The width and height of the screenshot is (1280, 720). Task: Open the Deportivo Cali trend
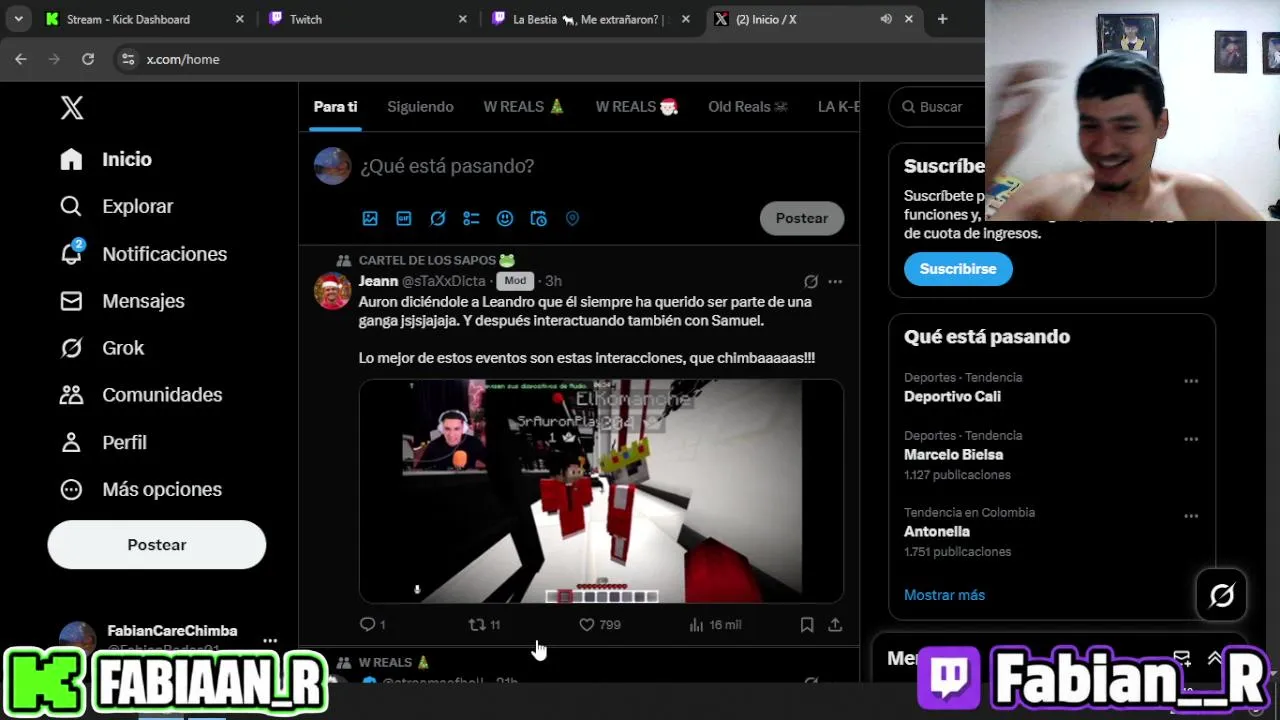[952, 396]
